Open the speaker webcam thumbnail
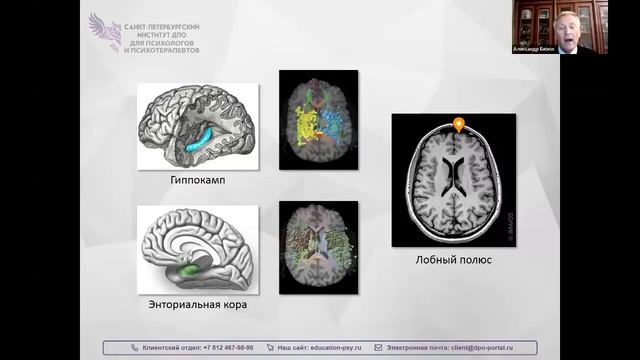 560,27
